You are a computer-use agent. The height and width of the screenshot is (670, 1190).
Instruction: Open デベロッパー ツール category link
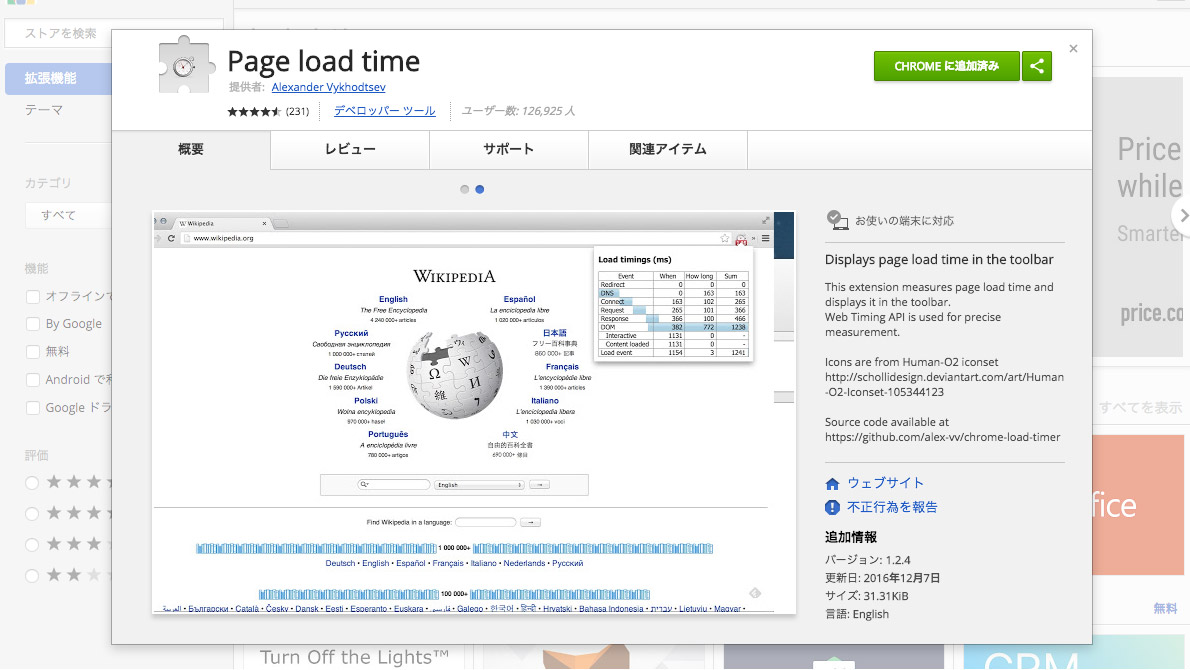tap(385, 111)
